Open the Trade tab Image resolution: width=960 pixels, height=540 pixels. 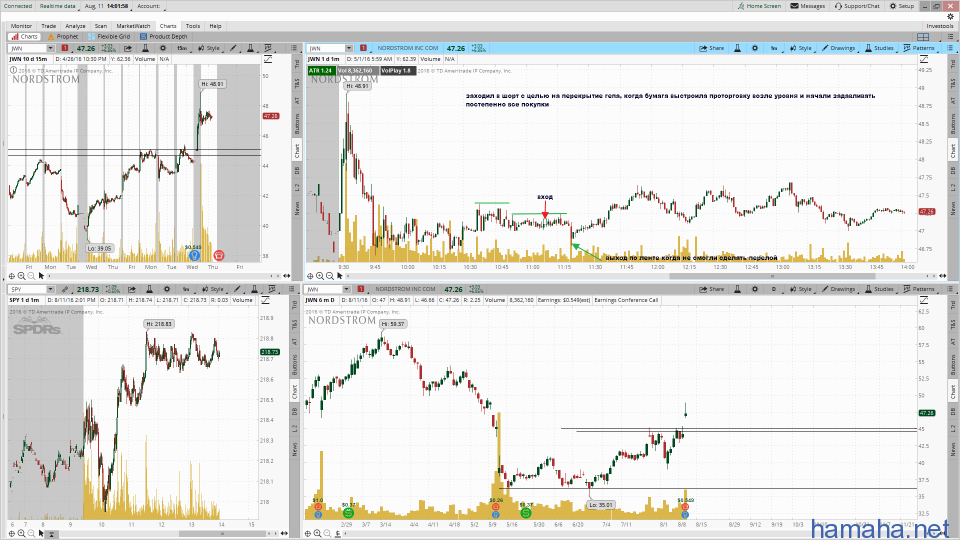tap(48, 26)
